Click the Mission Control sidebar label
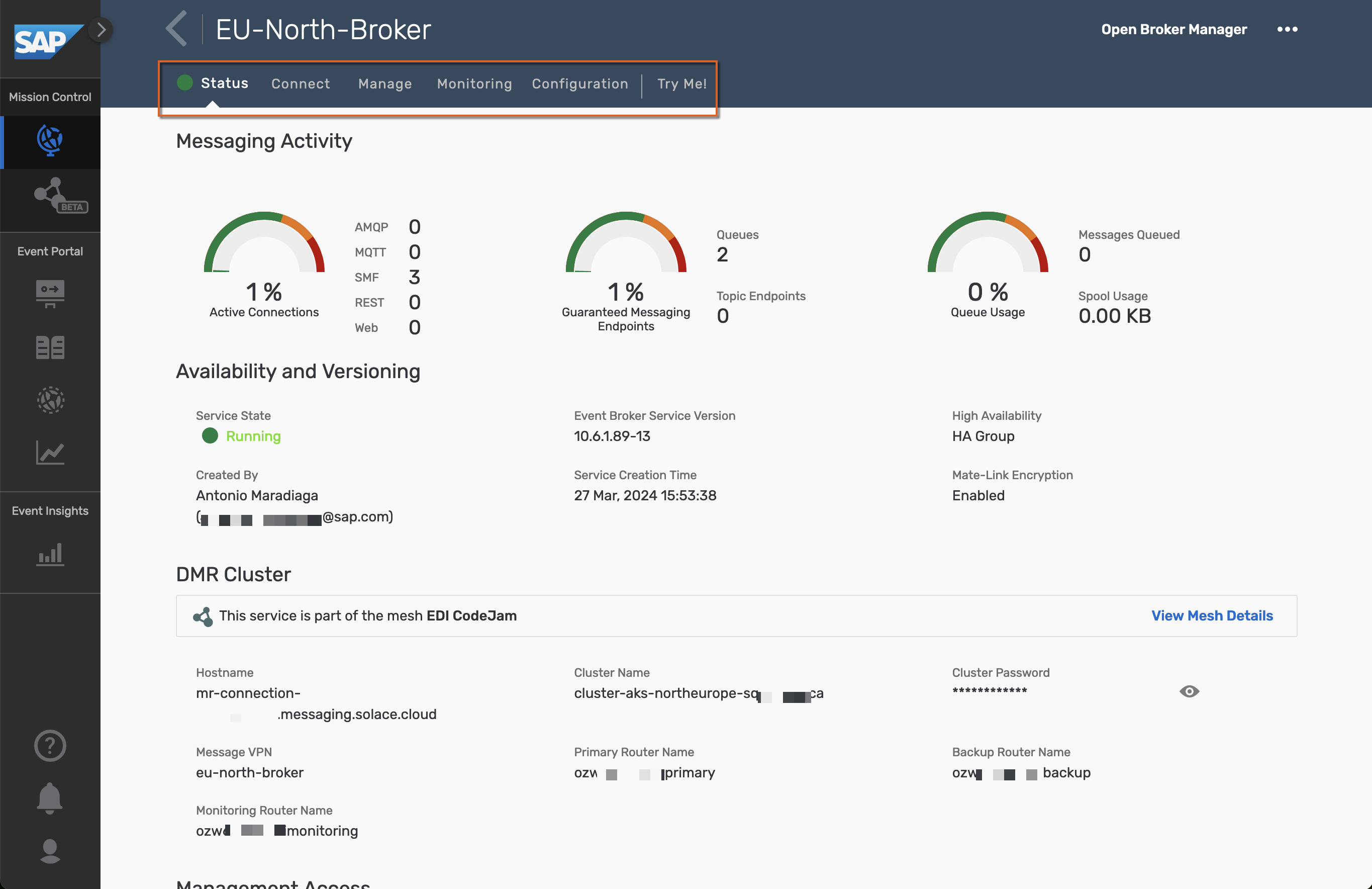This screenshot has height=889, width=1372. pyautogui.click(x=50, y=97)
